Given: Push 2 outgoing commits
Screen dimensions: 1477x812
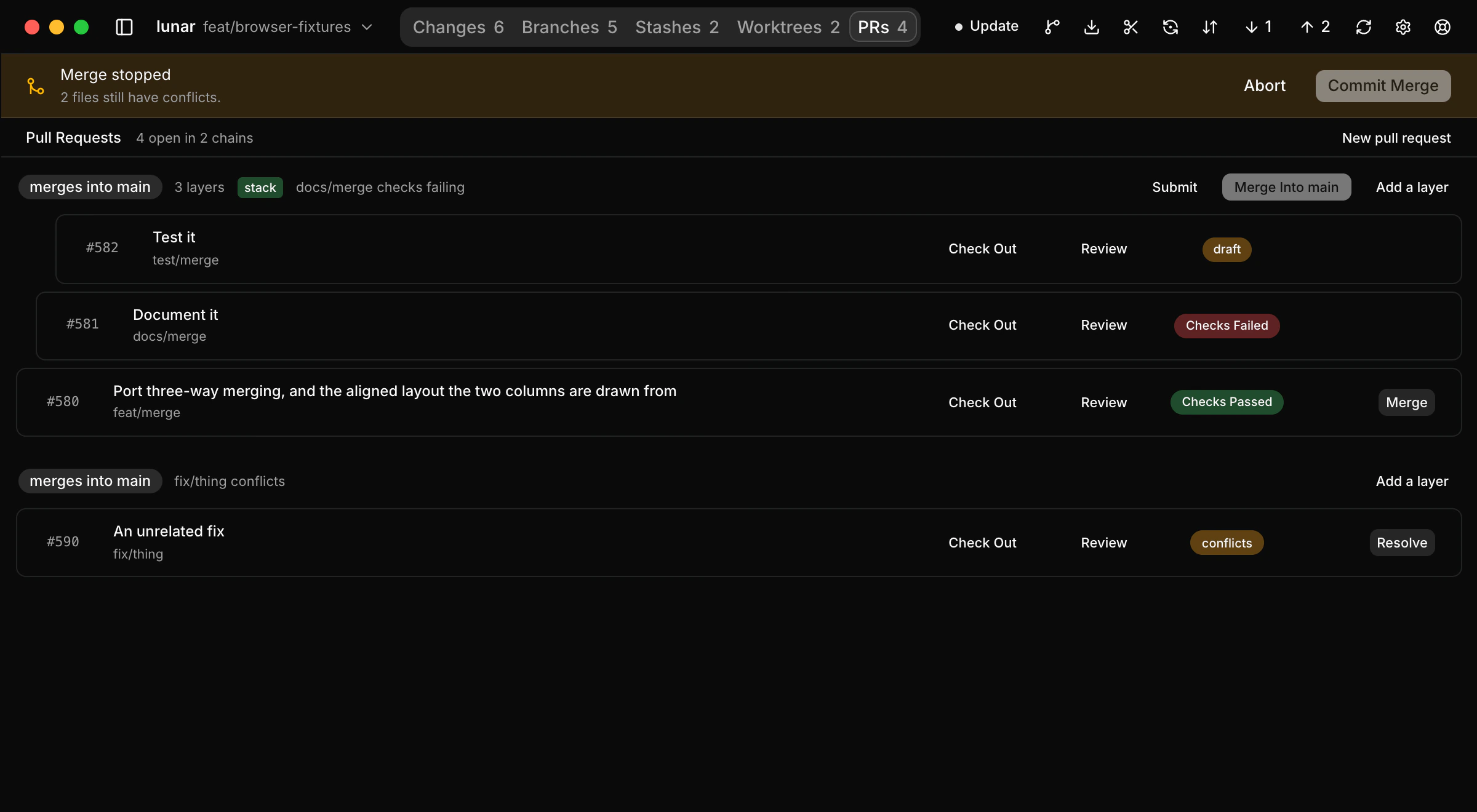Looking at the screenshot, I should pyautogui.click(x=1315, y=27).
